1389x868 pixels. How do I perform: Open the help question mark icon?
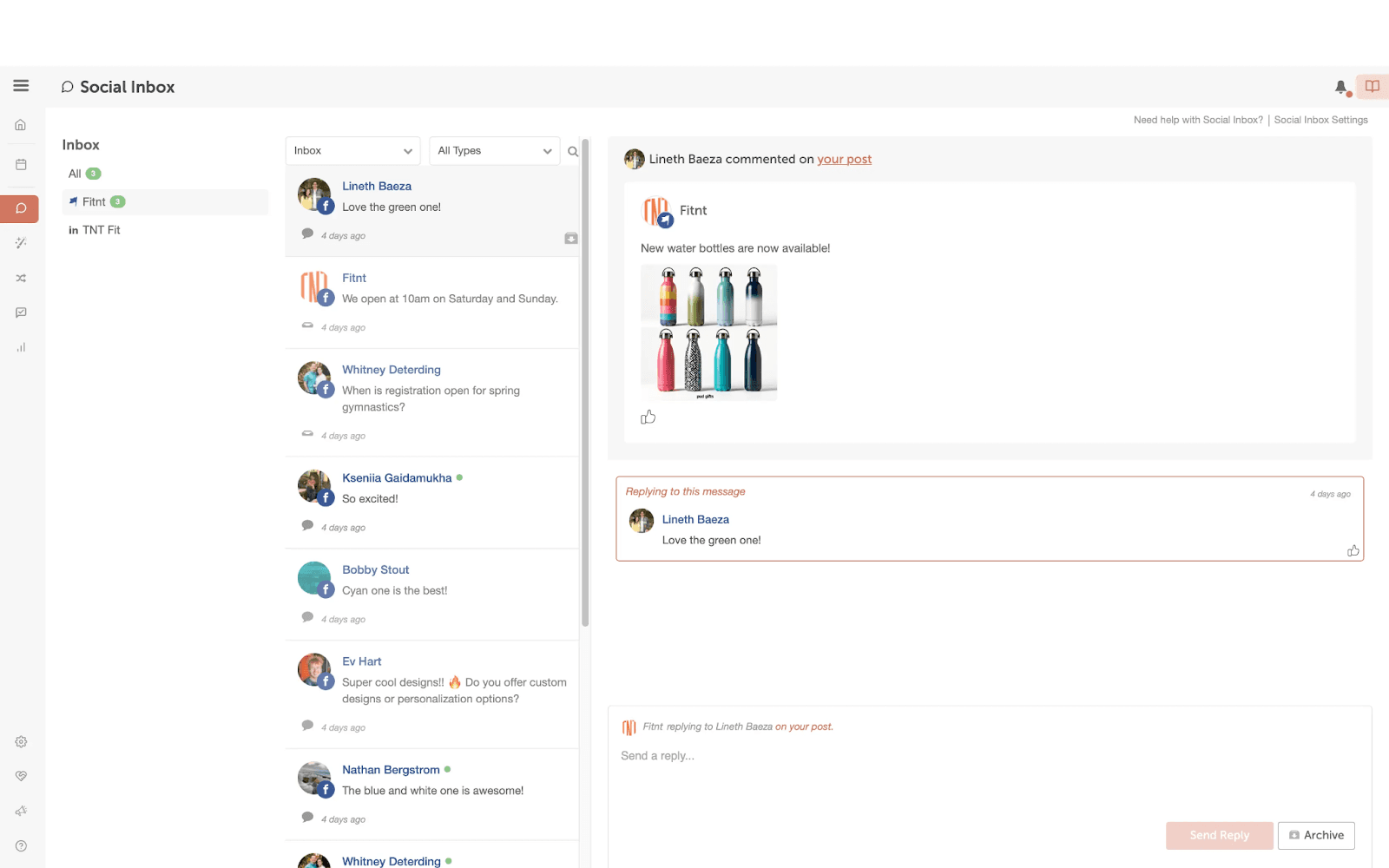click(x=21, y=845)
